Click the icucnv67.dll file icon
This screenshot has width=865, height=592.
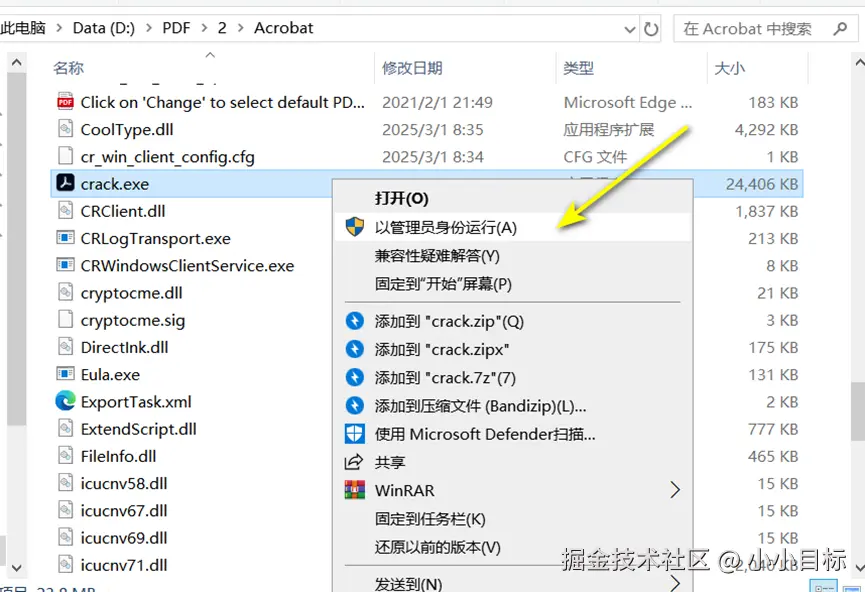point(65,510)
